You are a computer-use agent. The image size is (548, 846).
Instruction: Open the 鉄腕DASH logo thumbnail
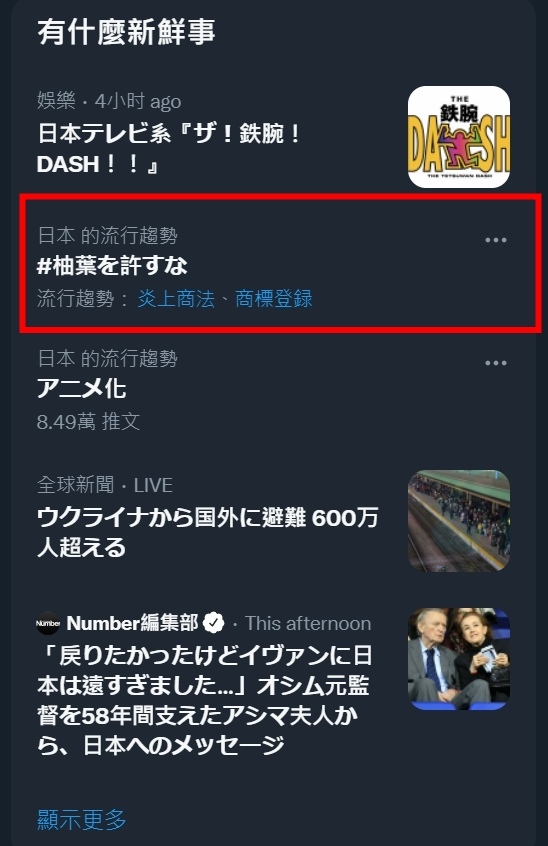459,137
